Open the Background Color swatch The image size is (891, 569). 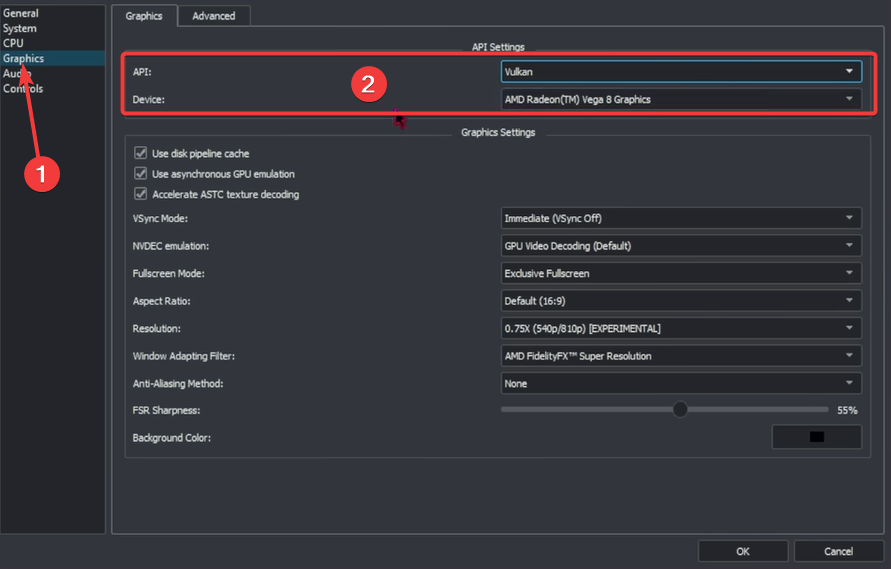coord(816,437)
